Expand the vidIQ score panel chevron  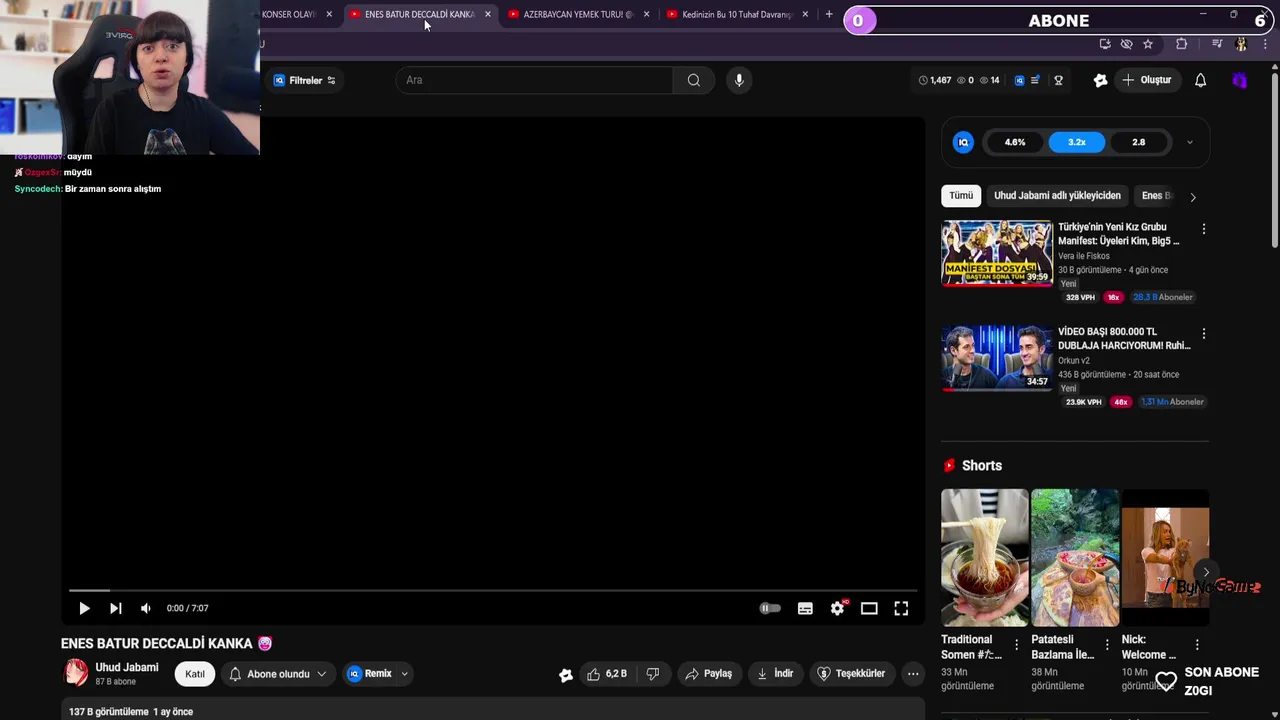pos(1189,142)
